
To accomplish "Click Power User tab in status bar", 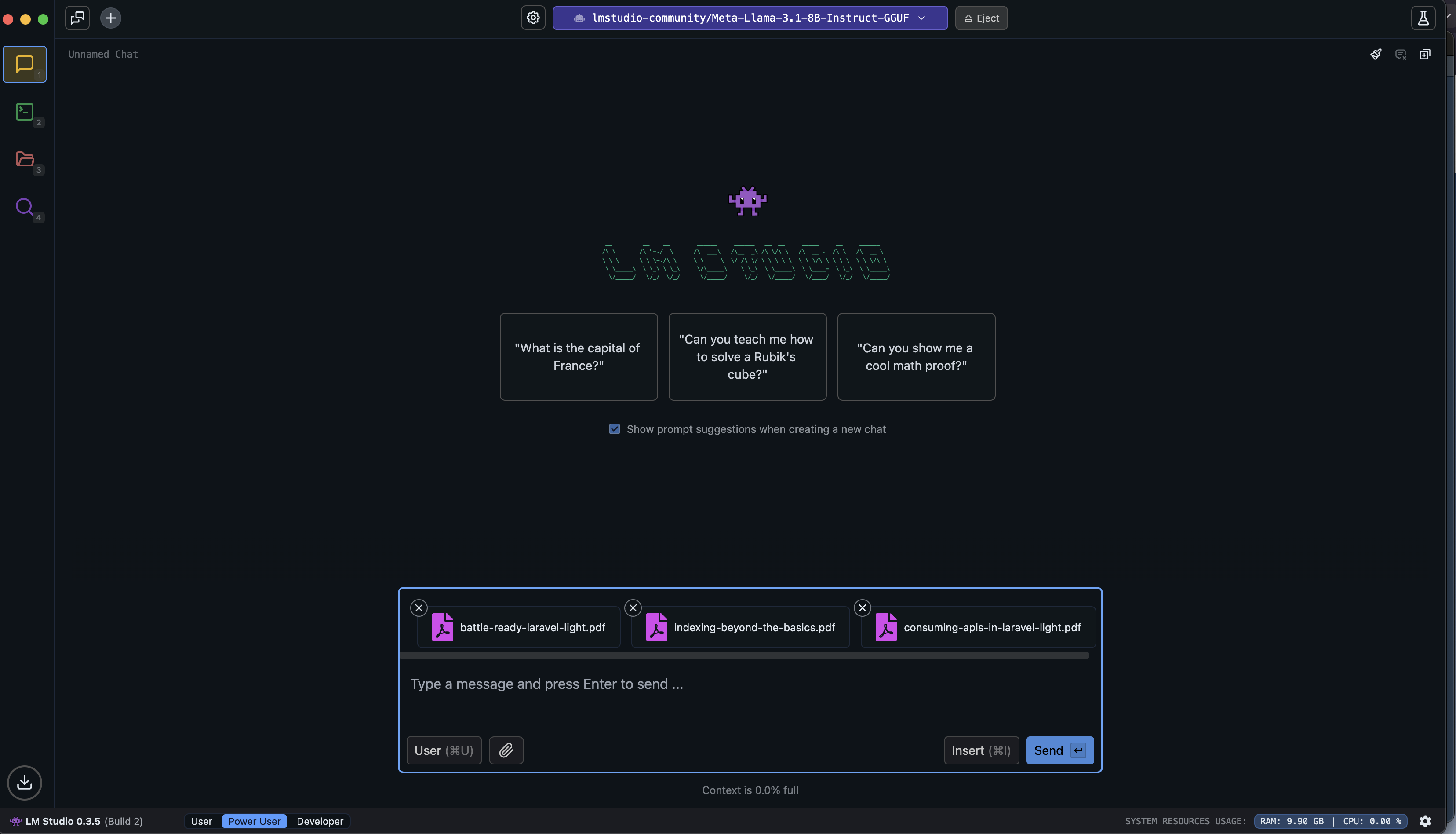I will [254, 821].
